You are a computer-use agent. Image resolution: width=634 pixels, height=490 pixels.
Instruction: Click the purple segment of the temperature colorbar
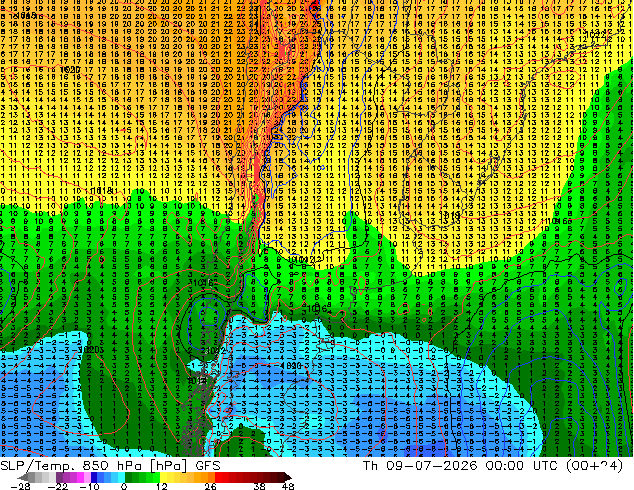(73, 477)
